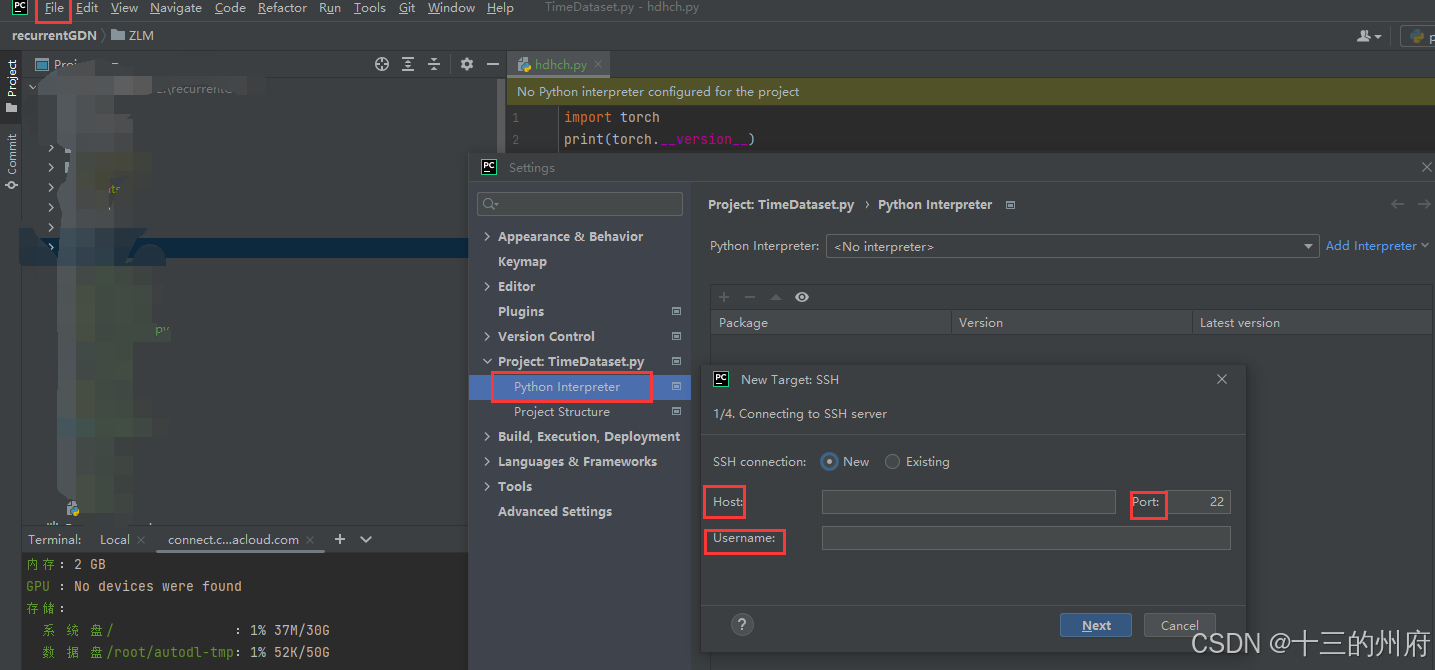Click the collapse all icon in Project panel
The width and height of the screenshot is (1435, 670).
click(x=434, y=64)
